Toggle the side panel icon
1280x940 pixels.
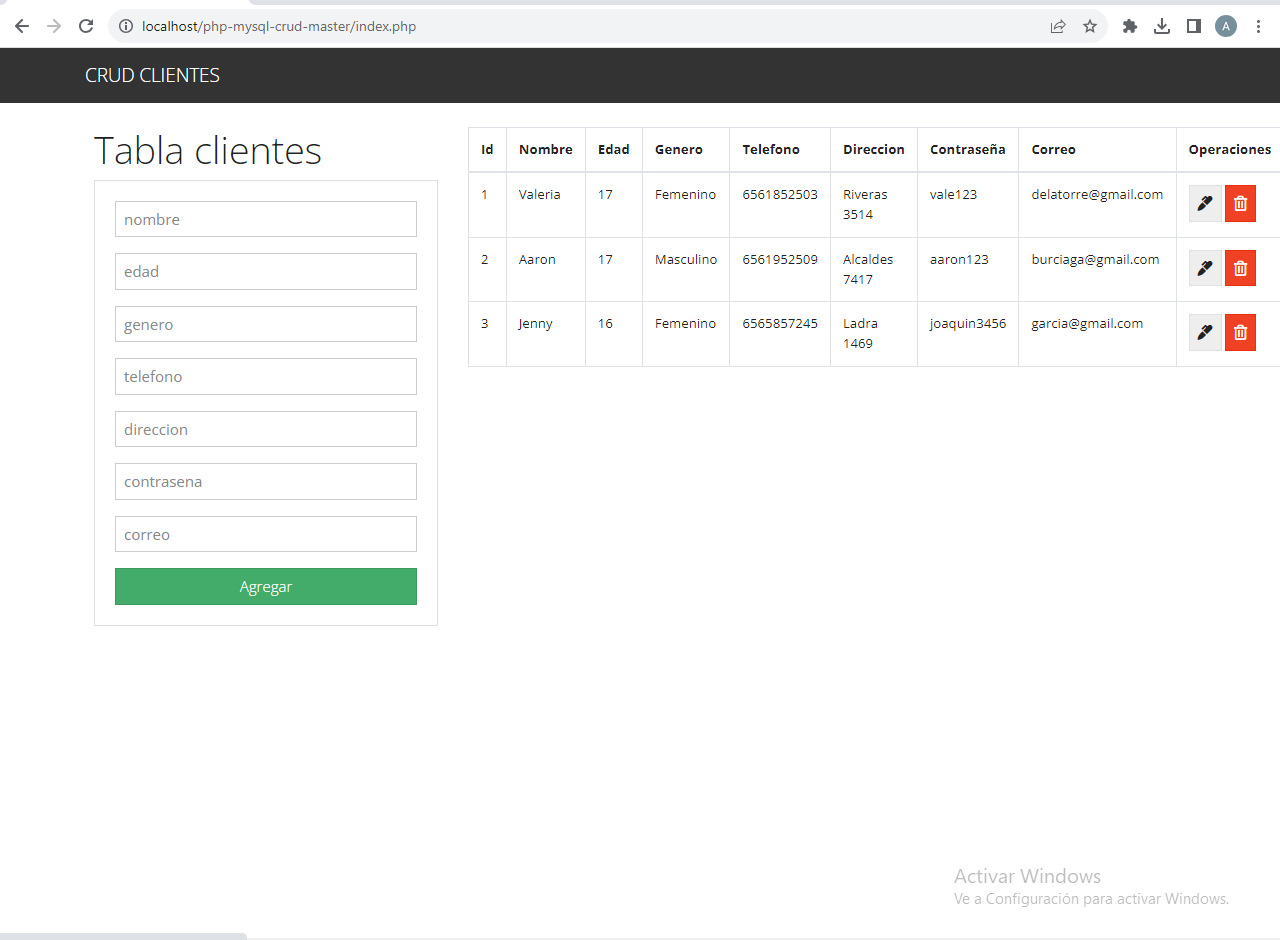point(1193,26)
